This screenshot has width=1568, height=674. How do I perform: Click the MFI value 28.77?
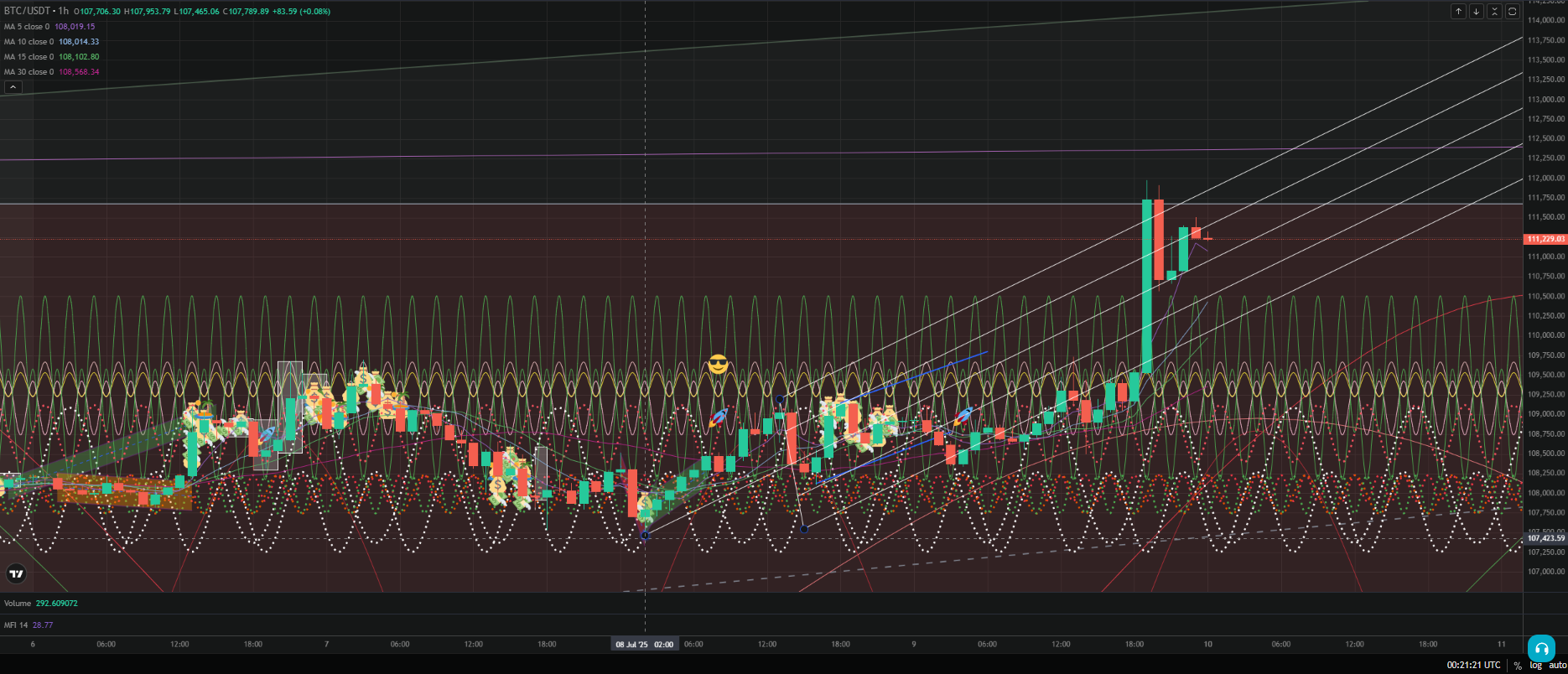(42, 625)
